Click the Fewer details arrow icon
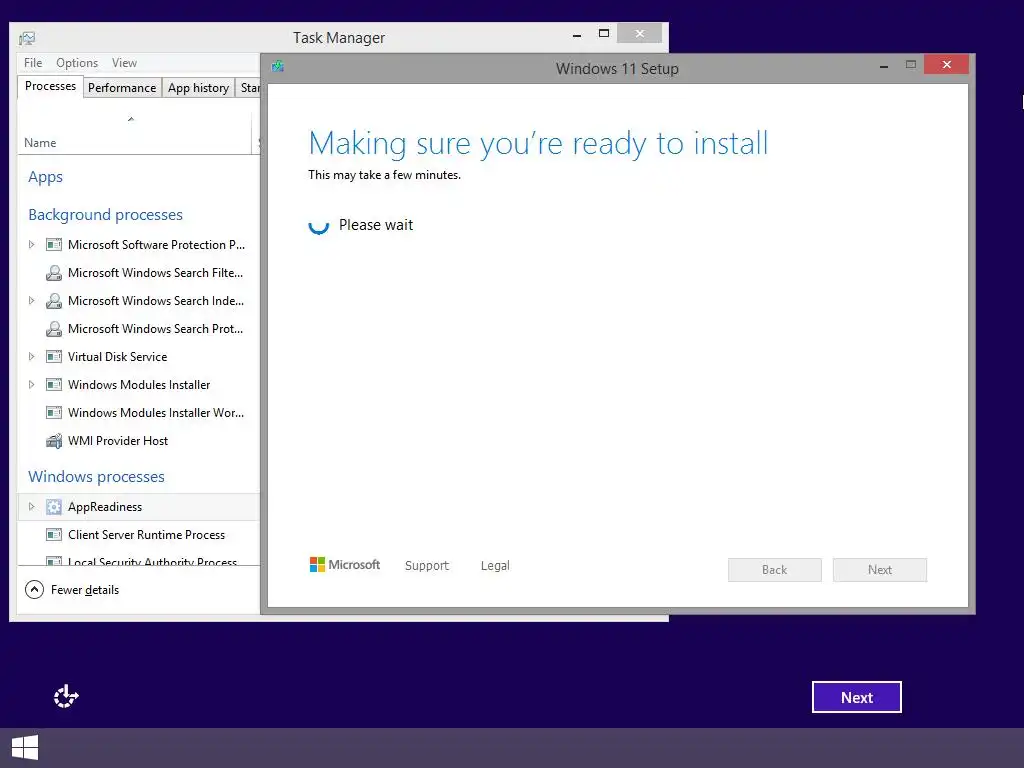 pos(34,590)
